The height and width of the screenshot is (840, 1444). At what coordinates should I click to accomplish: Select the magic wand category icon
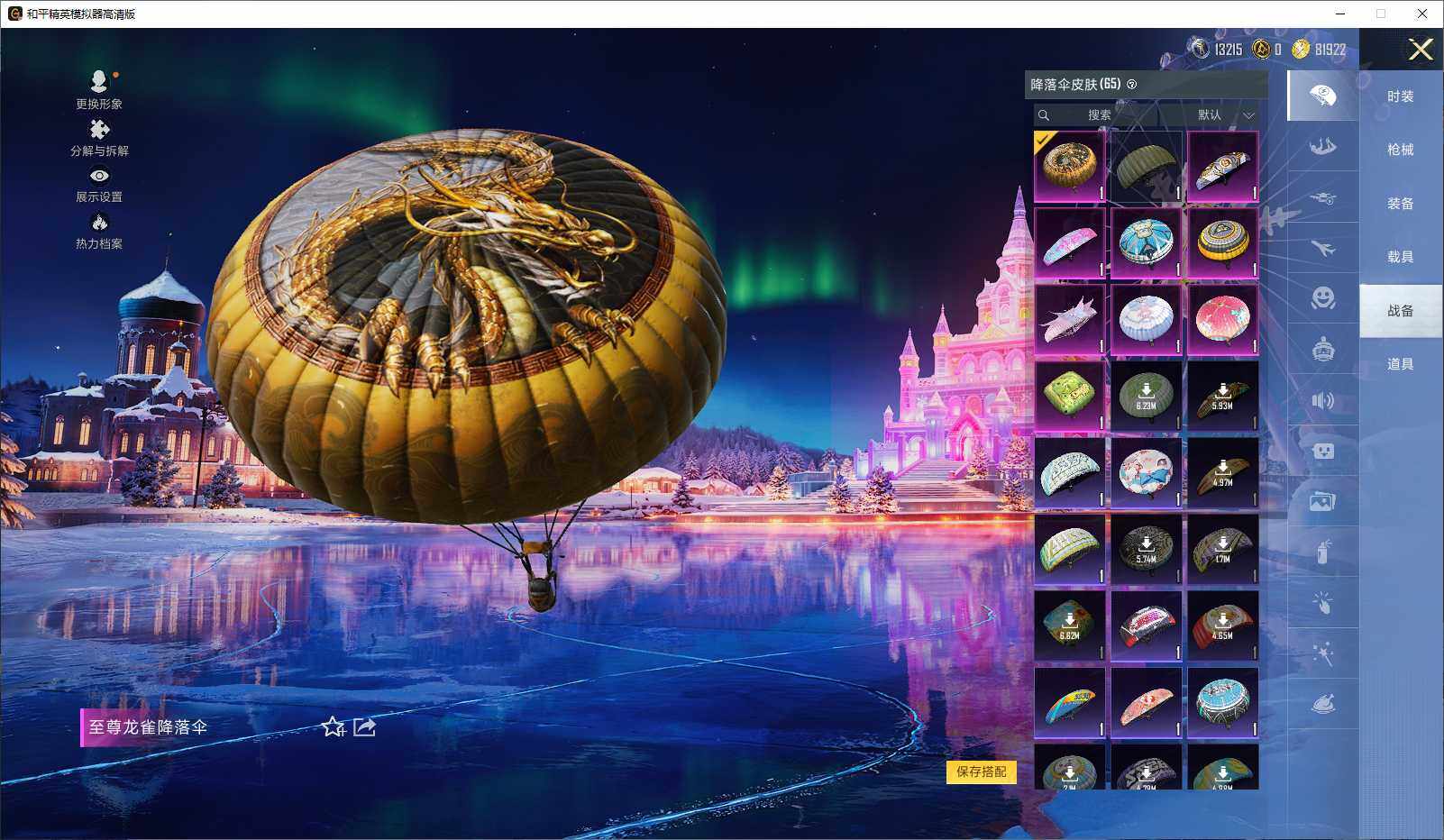click(1322, 653)
